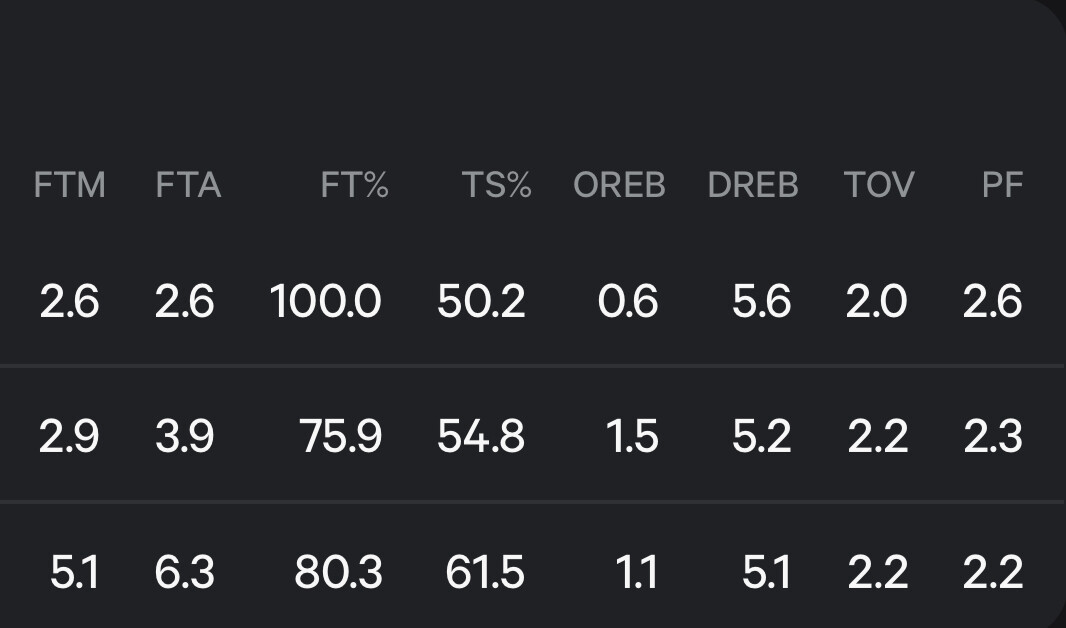1066x628 pixels.
Task: Click the 2.3 PF value
Action: click(x=993, y=436)
